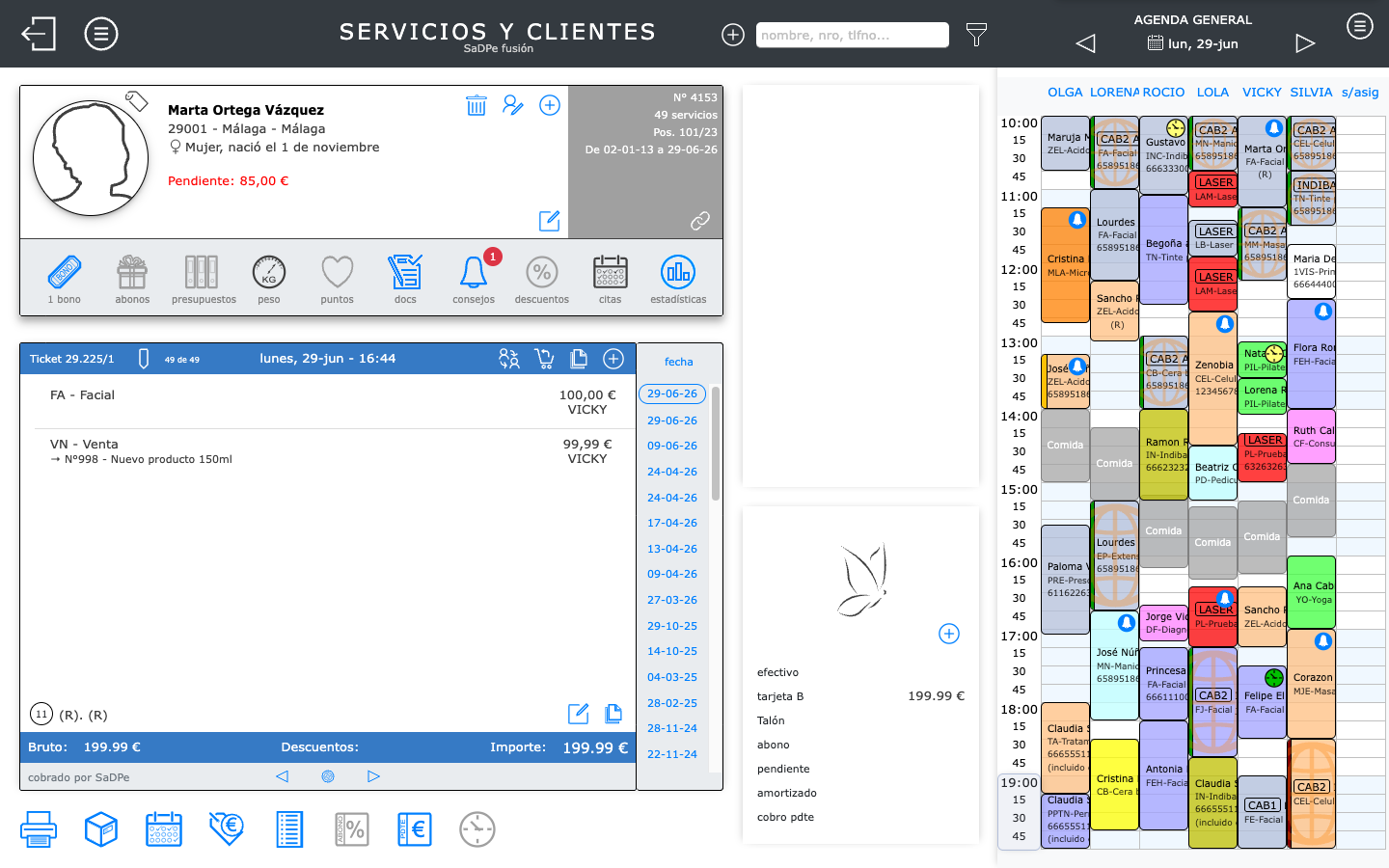Open the abonos gift section

132,280
